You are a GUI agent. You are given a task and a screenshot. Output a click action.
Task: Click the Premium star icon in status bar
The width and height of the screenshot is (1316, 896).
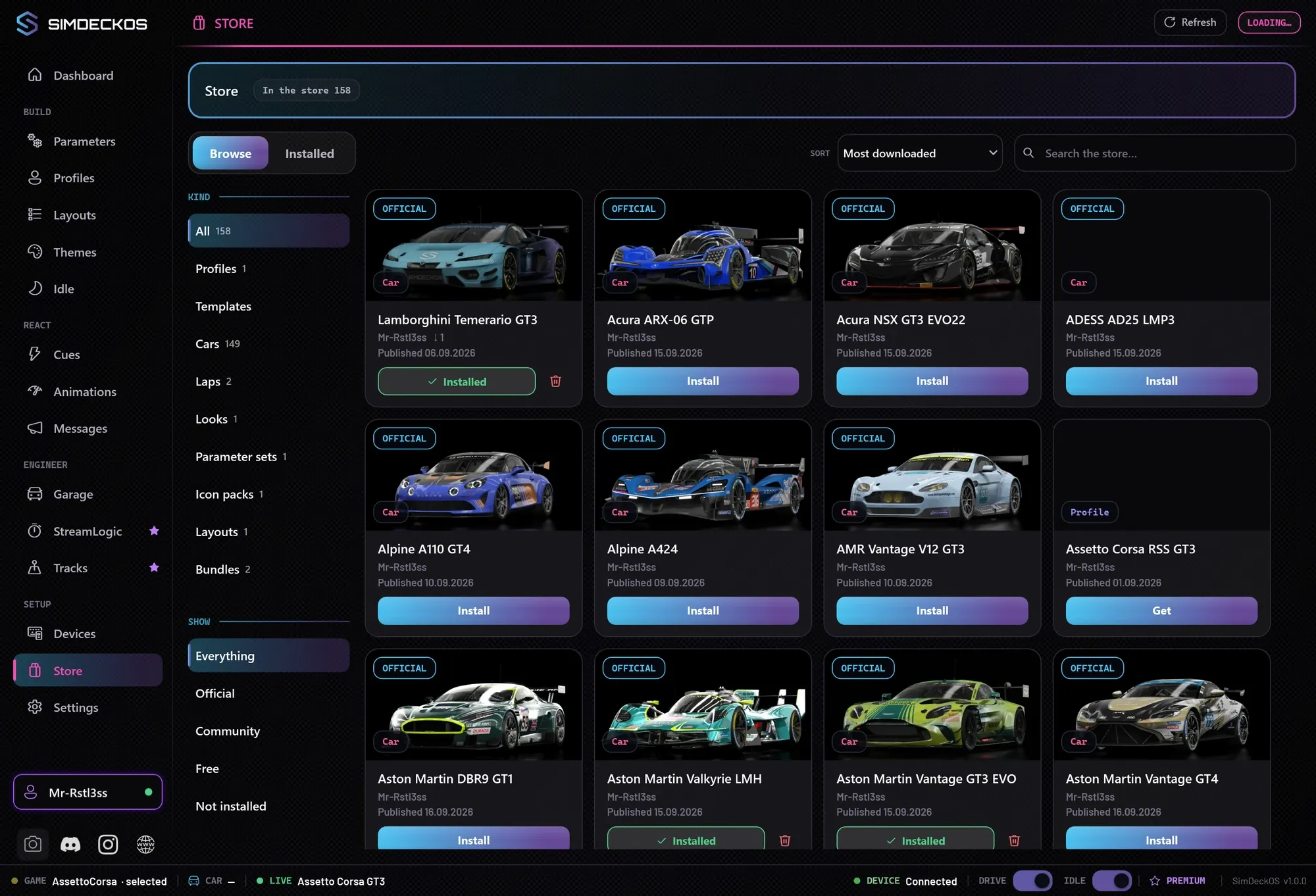(1155, 881)
